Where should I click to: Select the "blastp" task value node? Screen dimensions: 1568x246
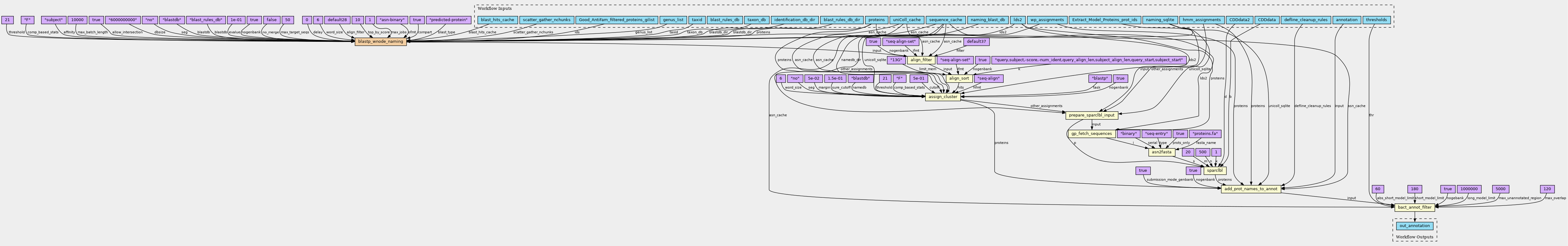point(1099,79)
